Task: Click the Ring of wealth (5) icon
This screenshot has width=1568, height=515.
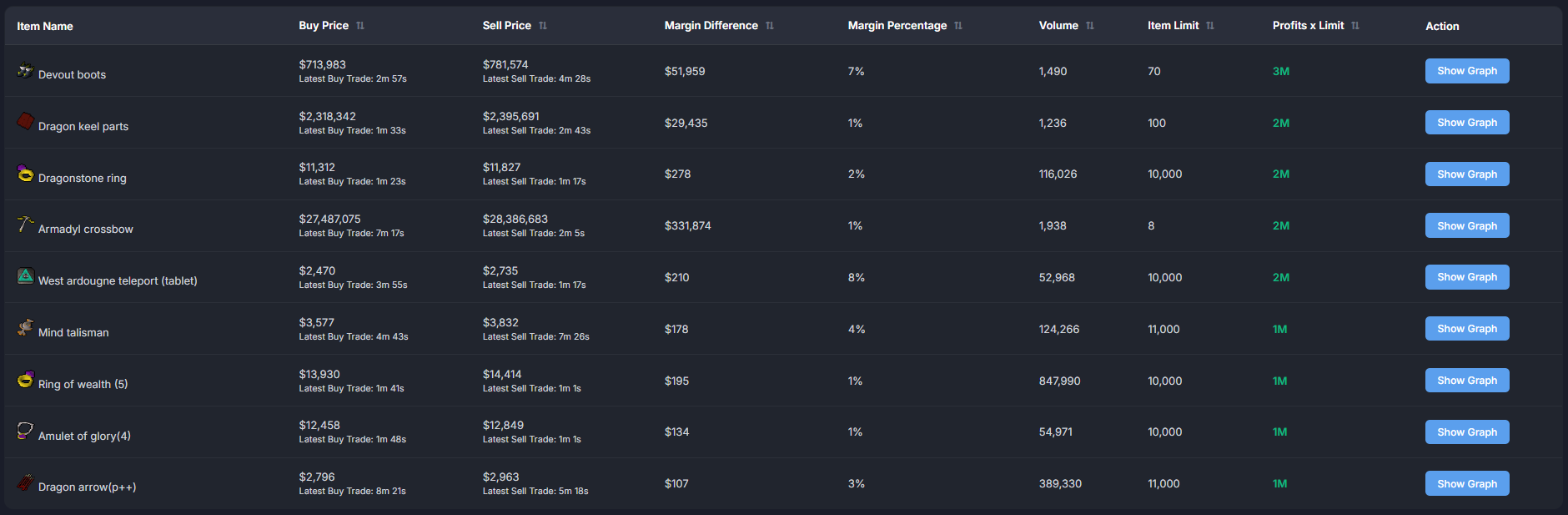Action: tap(26, 380)
